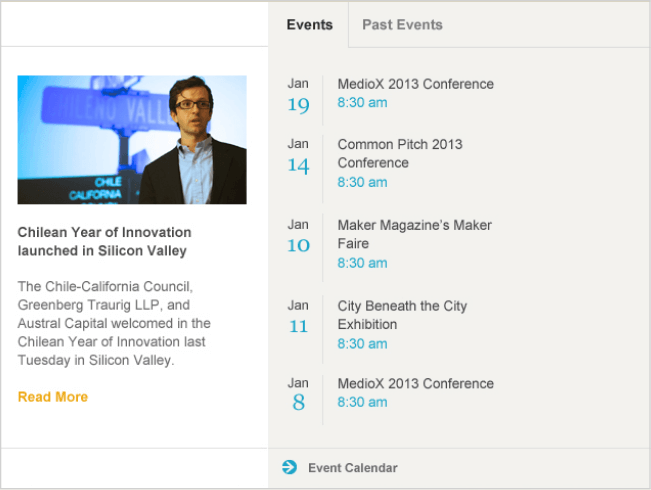Click 8:30 am under Maker Faire
This screenshot has height=490, width=651.
point(362,263)
